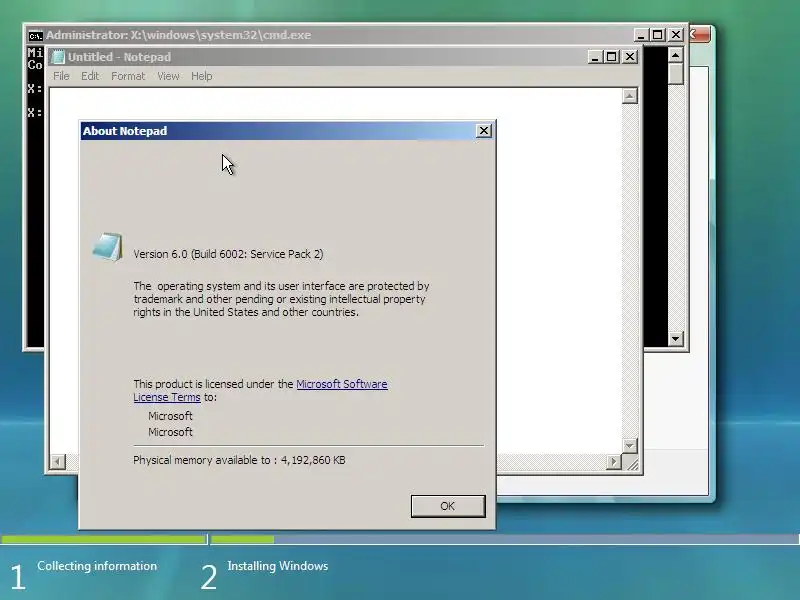Open Notepad's Edit menu
Image resolution: width=800 pixels, height=600 pixels.
(x=90, y=76)
